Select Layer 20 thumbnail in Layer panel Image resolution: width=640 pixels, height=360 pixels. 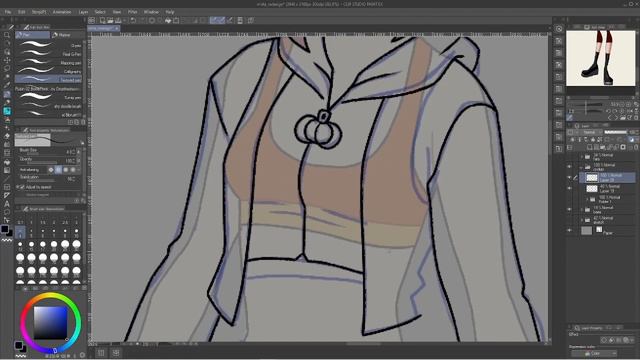coord(591,178)
